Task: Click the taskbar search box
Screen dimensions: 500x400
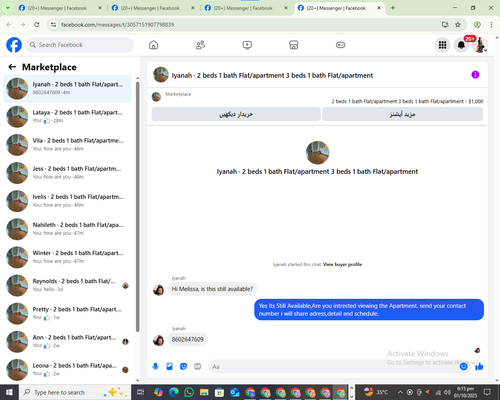Action: 75,392
